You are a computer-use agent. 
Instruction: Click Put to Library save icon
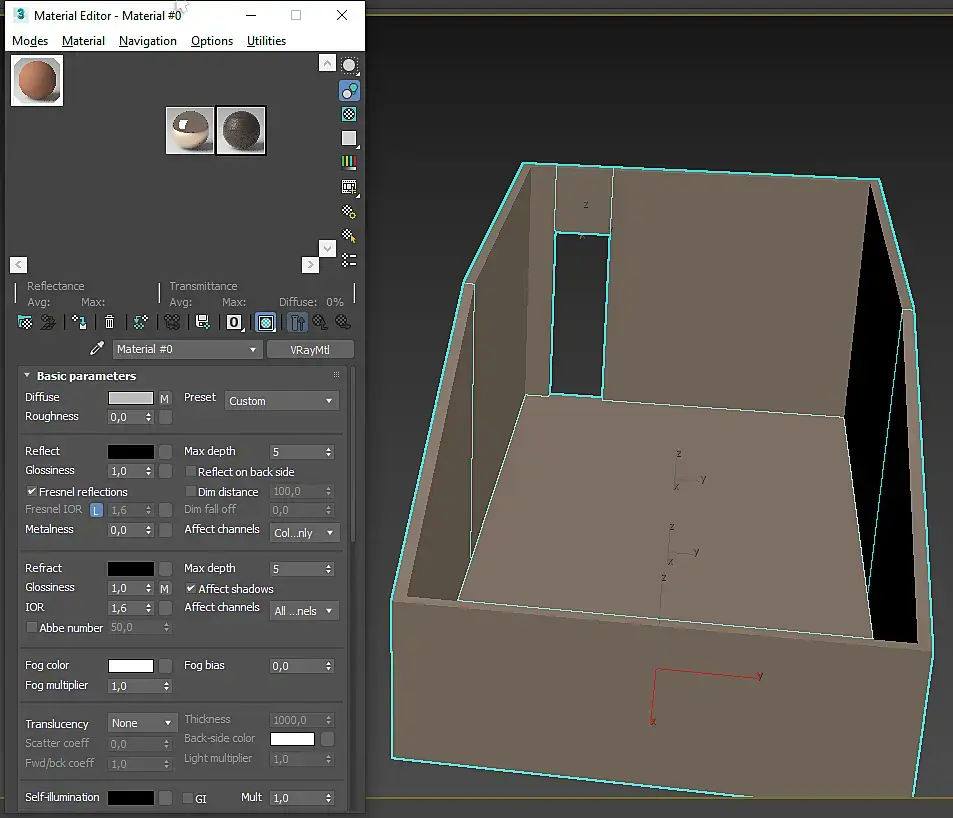(203, 322)
